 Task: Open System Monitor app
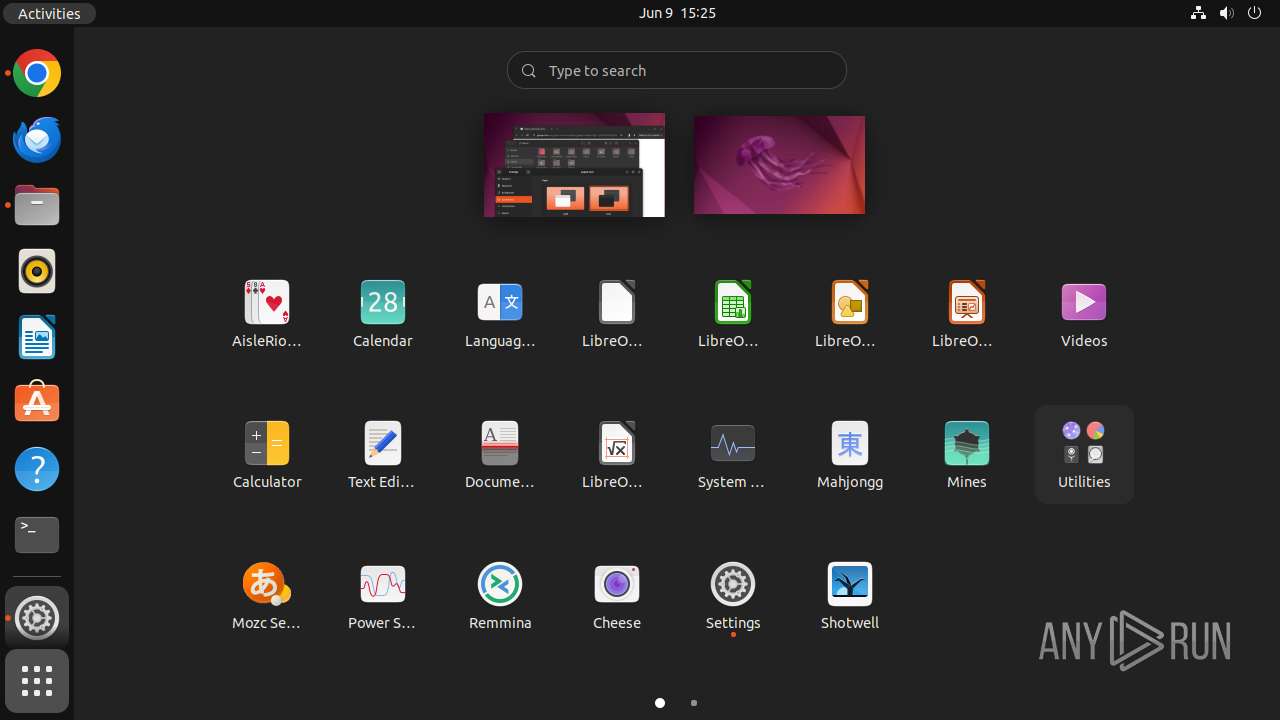coord(733,455)
